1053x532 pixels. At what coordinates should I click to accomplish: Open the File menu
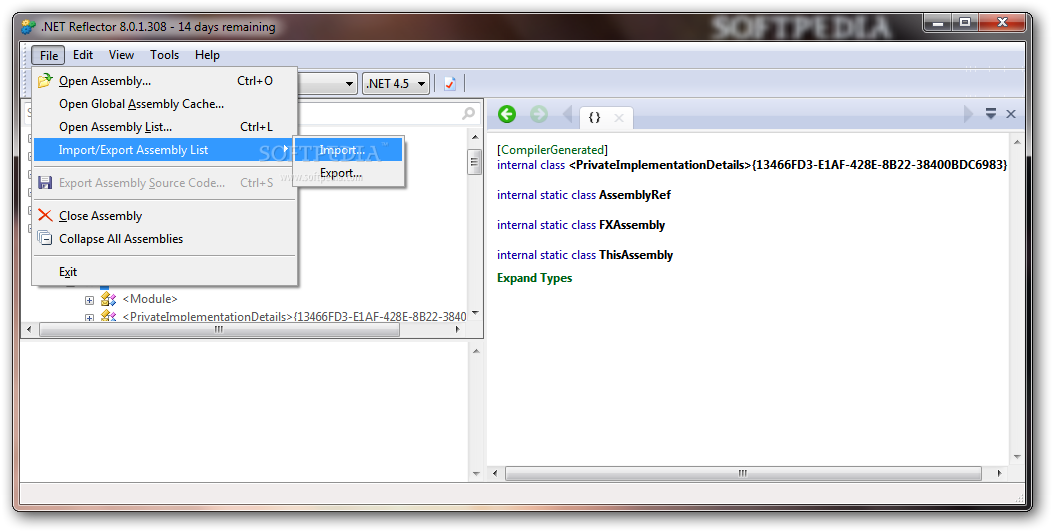point(48,55)
